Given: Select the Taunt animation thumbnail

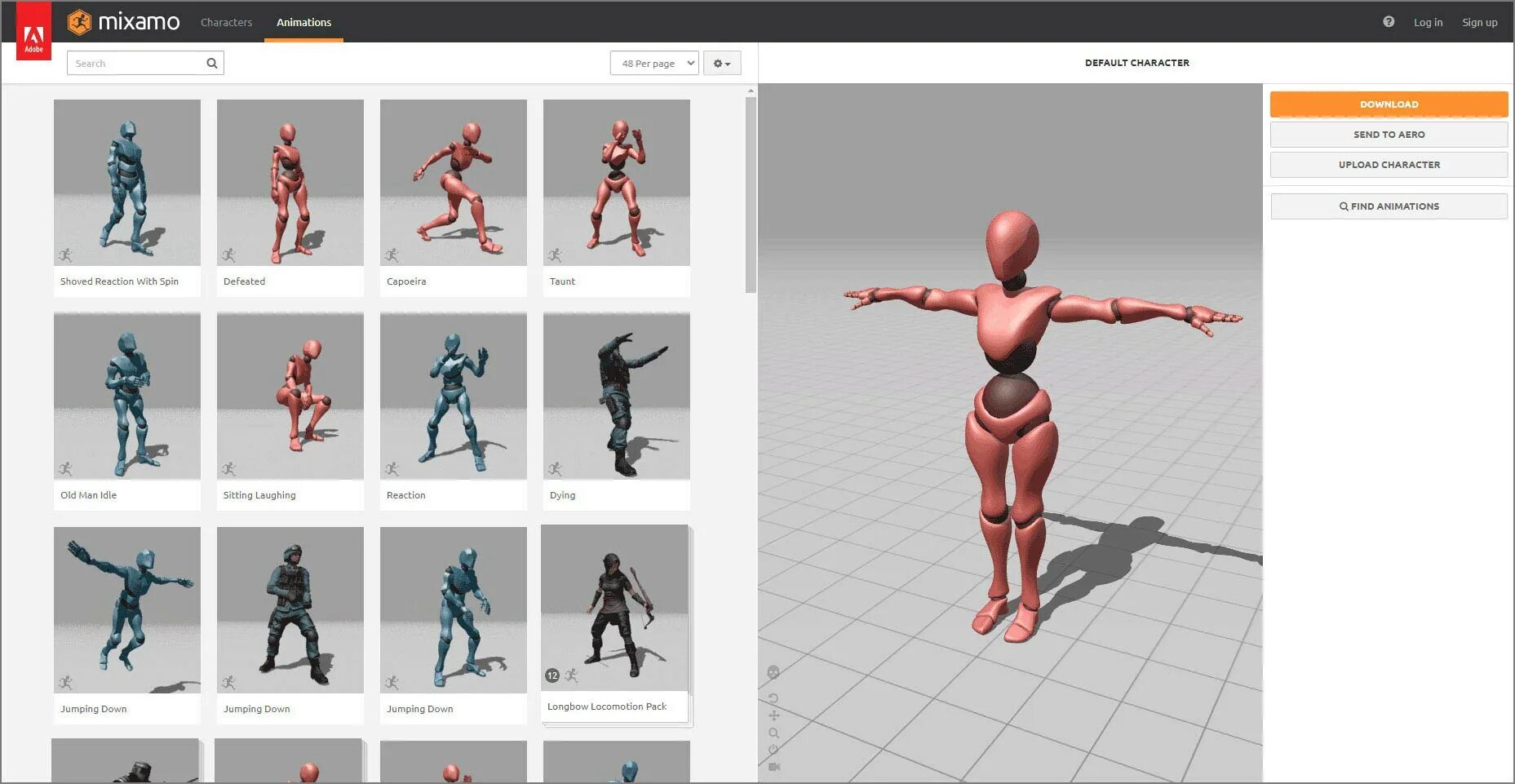Looking at the screenshot, I should (617, 183).
